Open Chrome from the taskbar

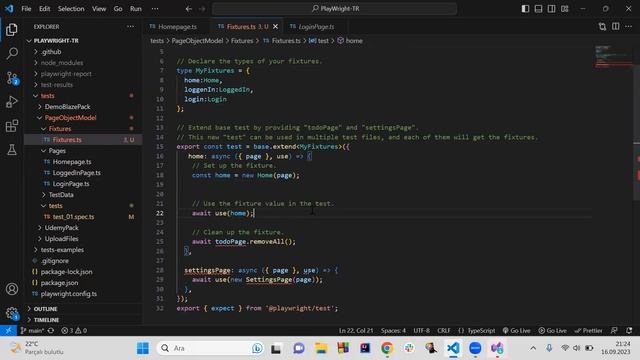tap(387, 348)
